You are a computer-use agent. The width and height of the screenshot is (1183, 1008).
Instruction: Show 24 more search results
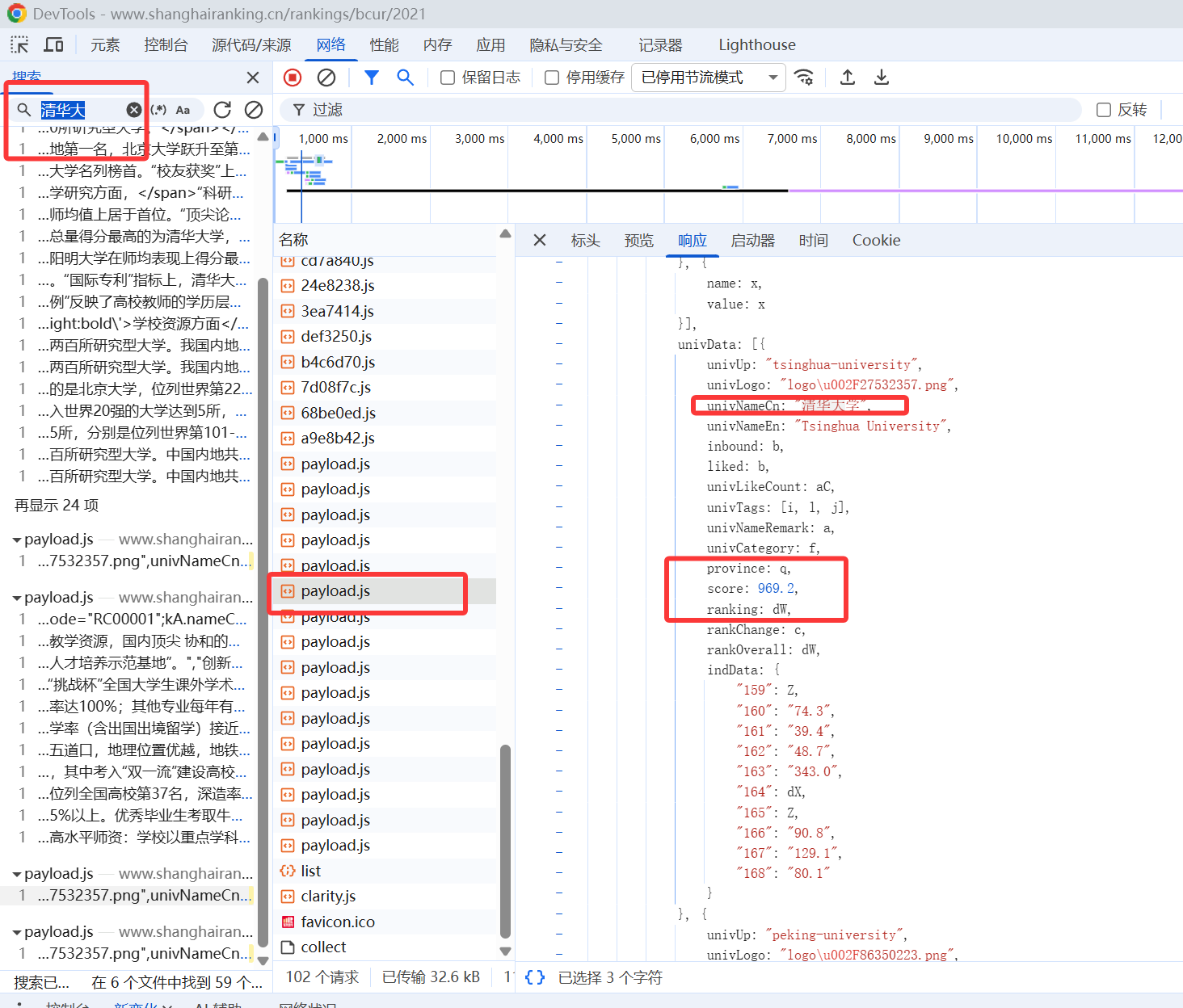coord(57,505)
